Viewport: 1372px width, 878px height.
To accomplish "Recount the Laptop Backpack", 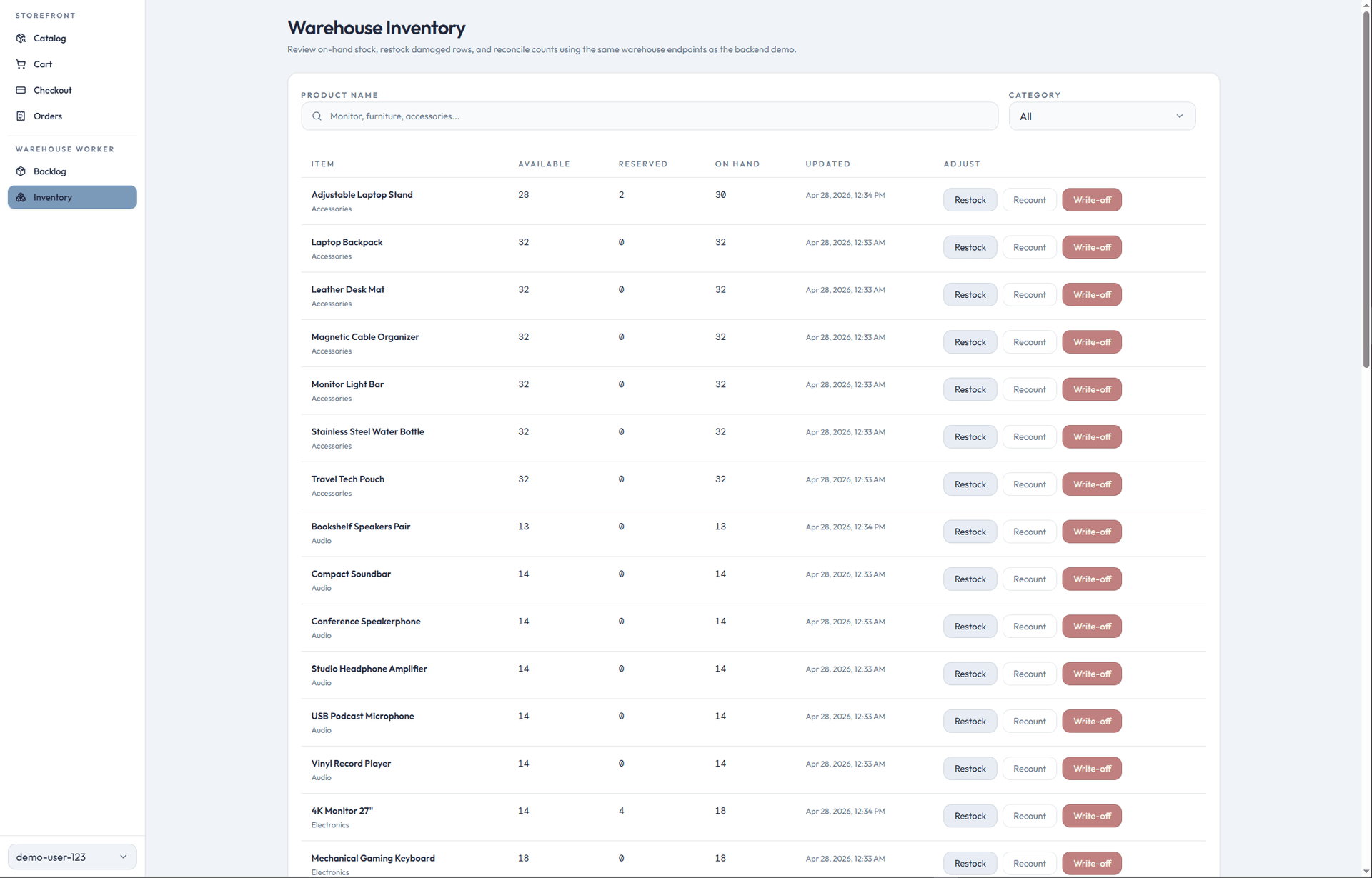I will pos(1029,247).
